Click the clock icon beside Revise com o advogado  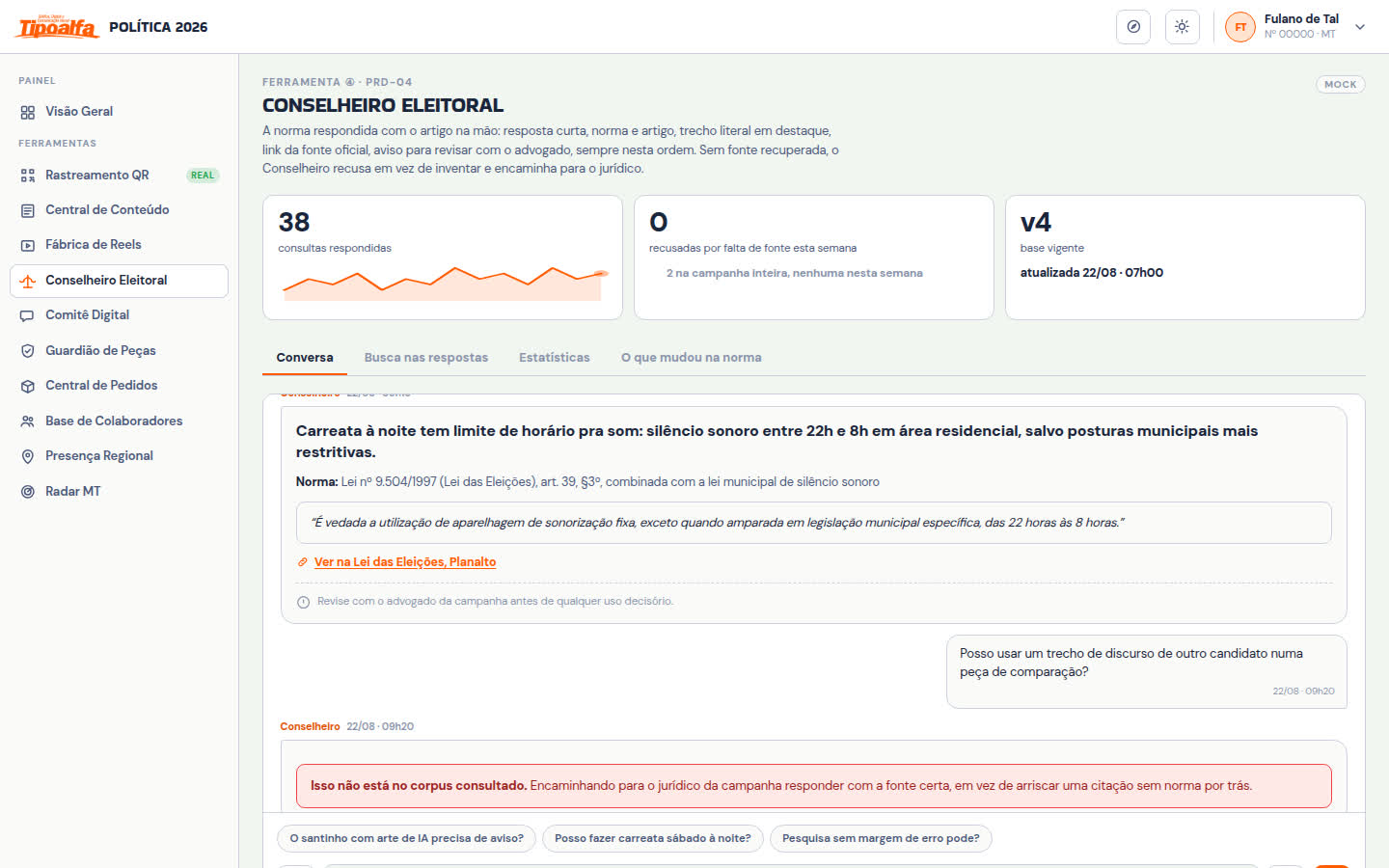pos(304,602)
